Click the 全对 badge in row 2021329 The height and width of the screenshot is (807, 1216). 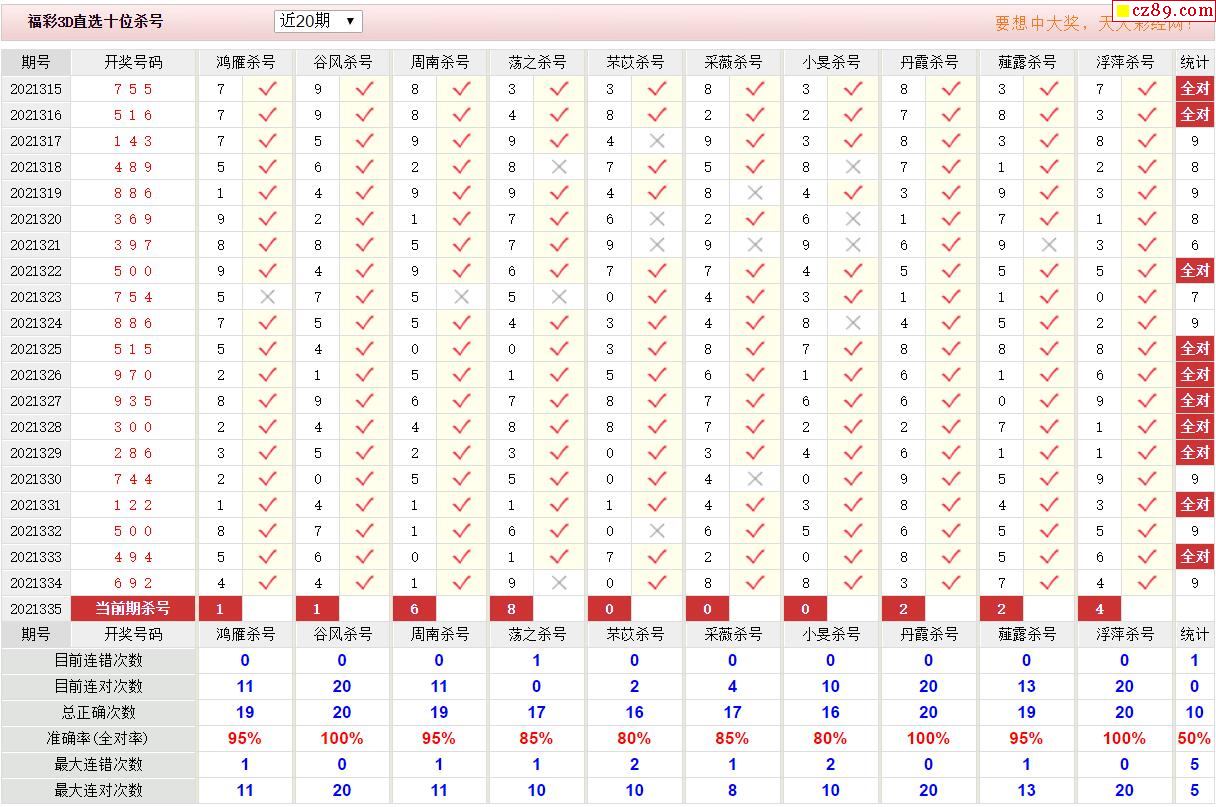click(1195, 453)
